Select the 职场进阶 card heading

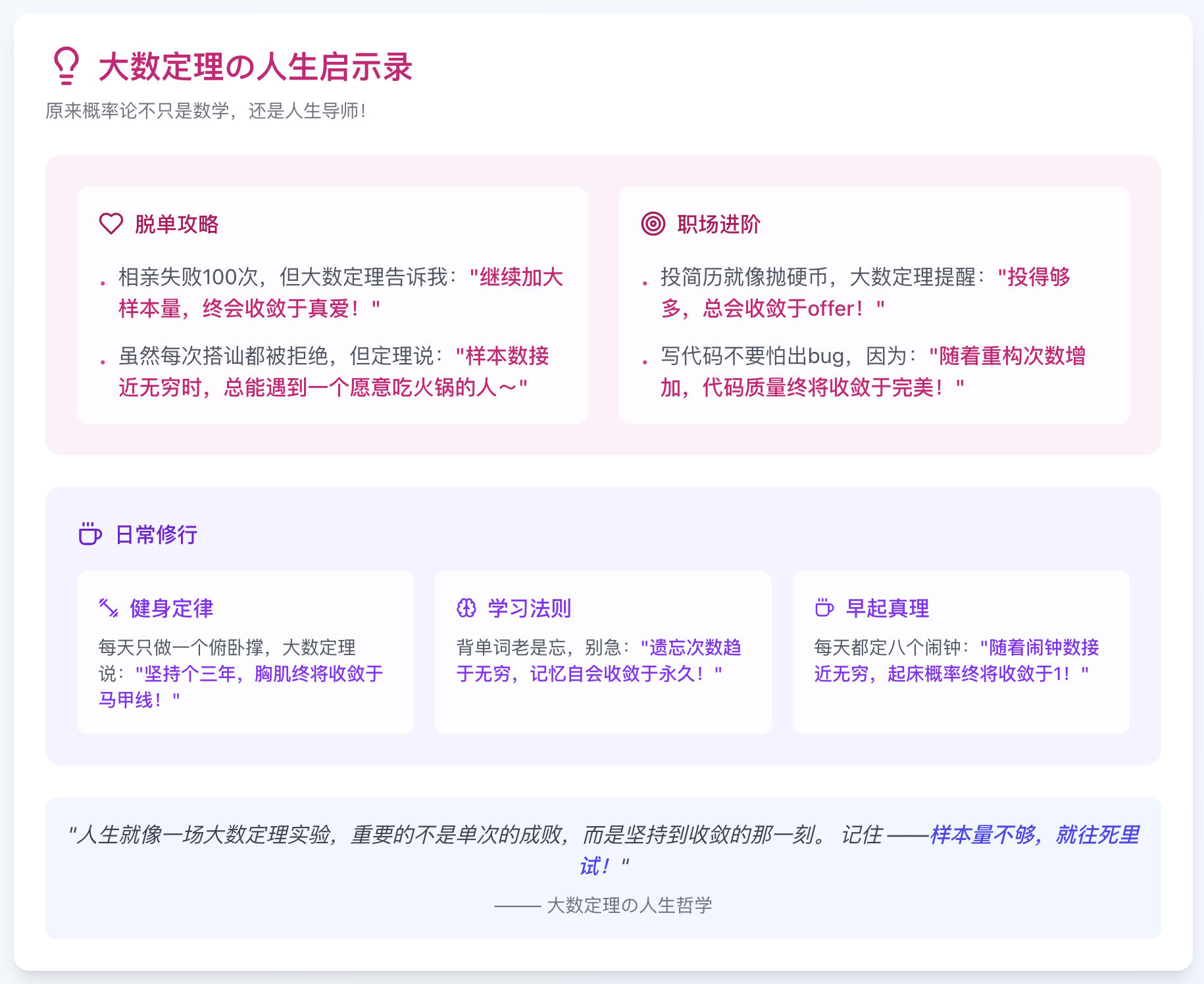click(718, 224)
